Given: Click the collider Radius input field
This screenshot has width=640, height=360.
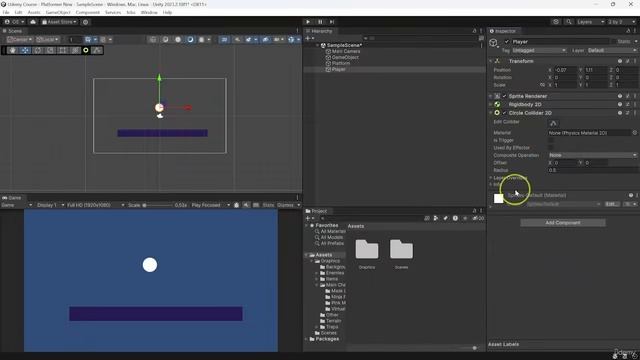Looking at the screenshot, I should pos(592,170).
